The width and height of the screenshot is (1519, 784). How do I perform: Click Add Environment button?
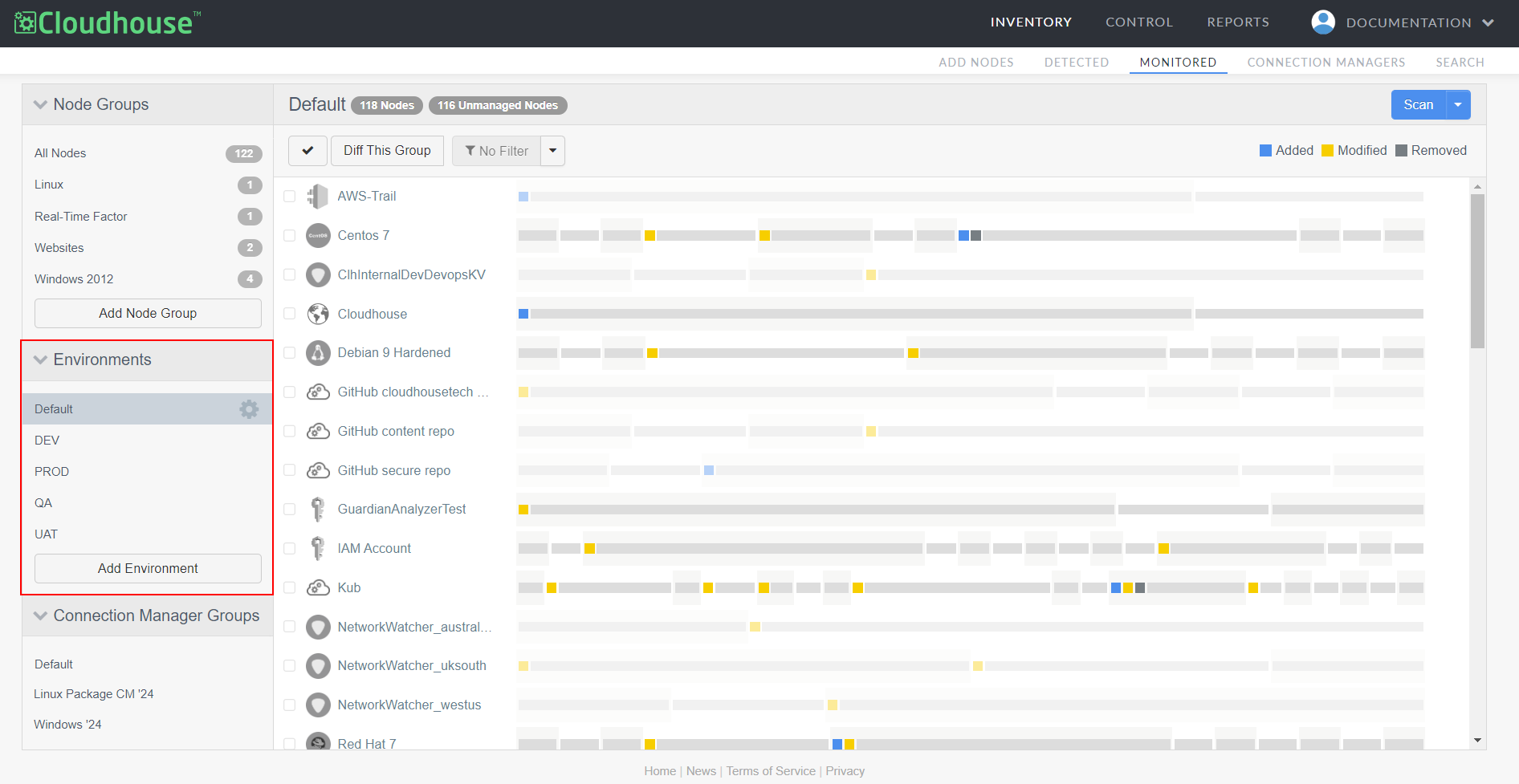148,568
